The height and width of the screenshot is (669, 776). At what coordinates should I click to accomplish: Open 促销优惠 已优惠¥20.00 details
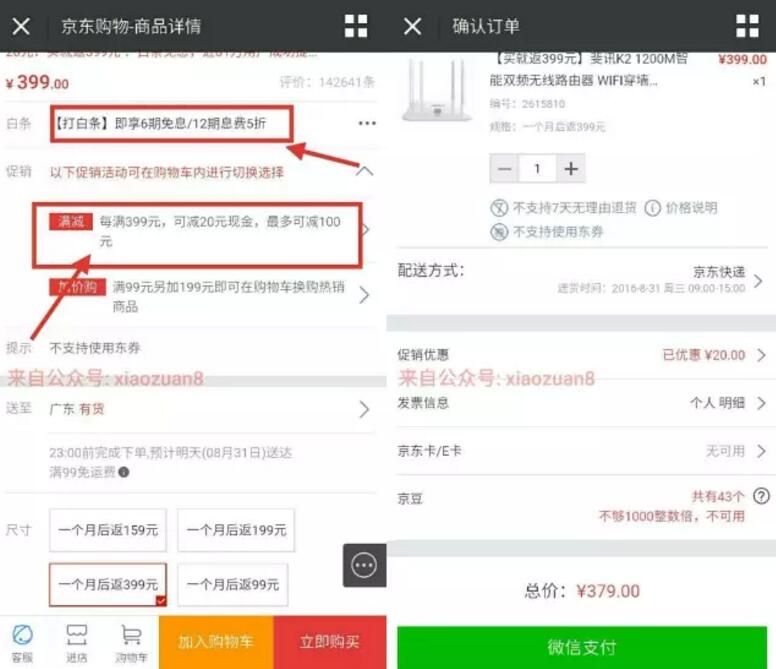pyautogui.click(x=581, y=355)
